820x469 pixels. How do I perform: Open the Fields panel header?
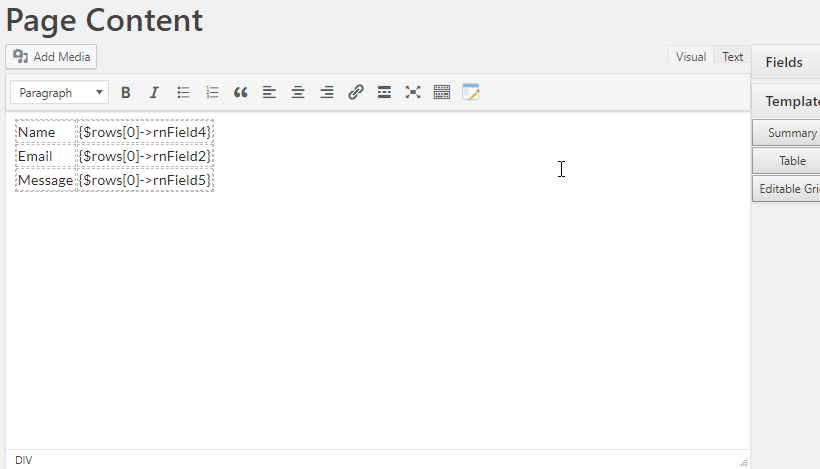click(786, 62)
